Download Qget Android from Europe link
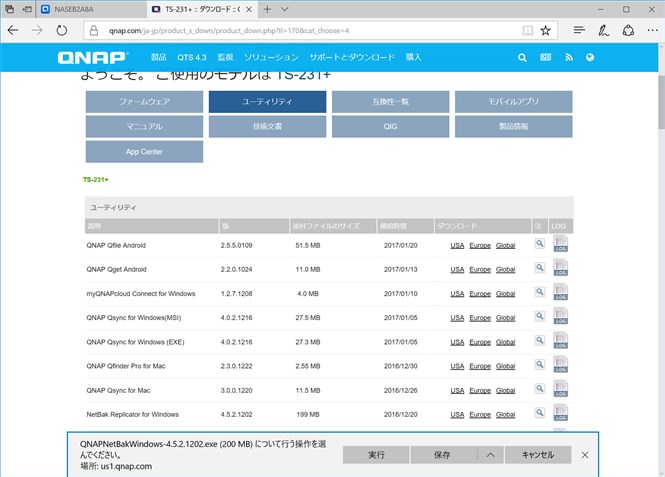This screenshot has height=477, width=665. (x=480, y=270)
